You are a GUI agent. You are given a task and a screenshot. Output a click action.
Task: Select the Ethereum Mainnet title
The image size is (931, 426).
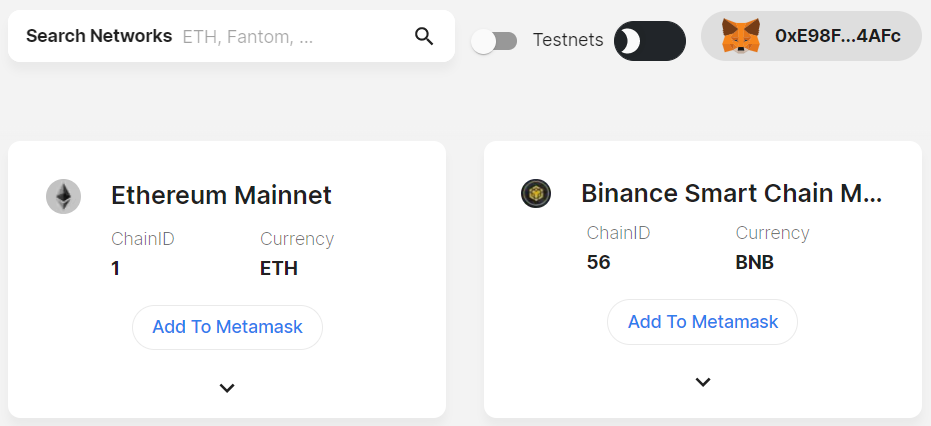(221, 195)
